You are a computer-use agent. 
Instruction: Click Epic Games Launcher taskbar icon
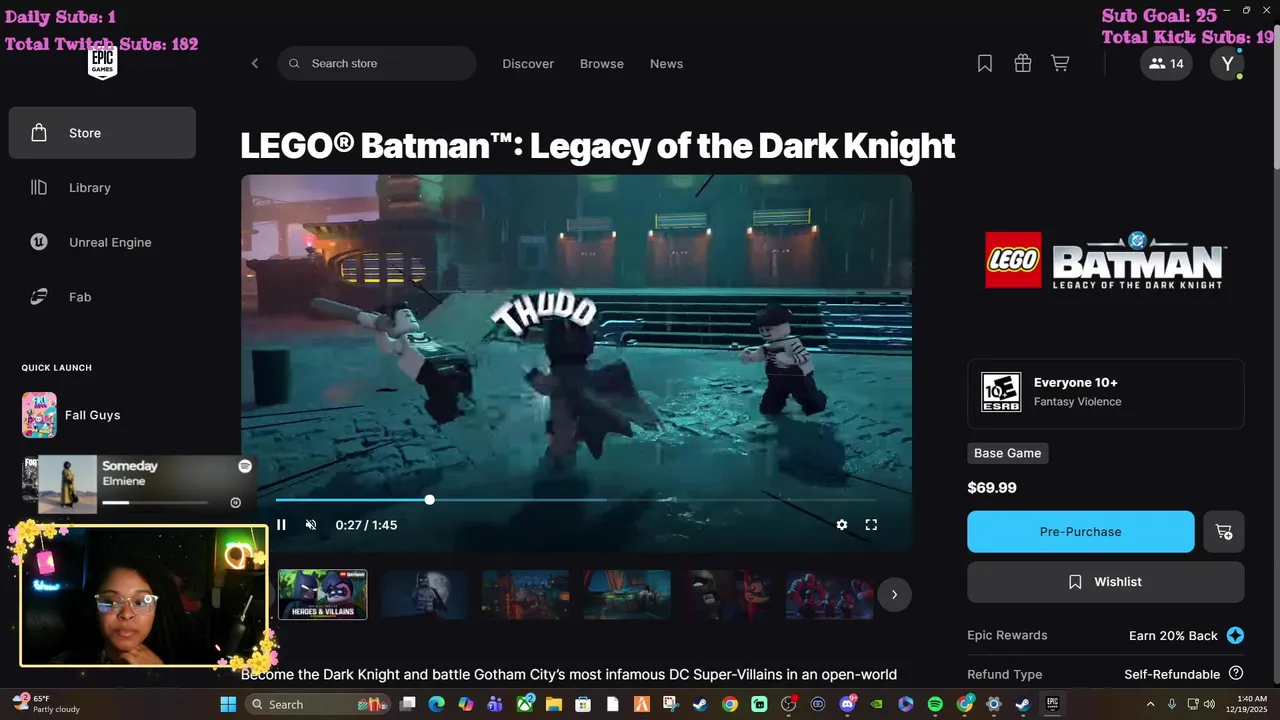[x=1052, y=704]
